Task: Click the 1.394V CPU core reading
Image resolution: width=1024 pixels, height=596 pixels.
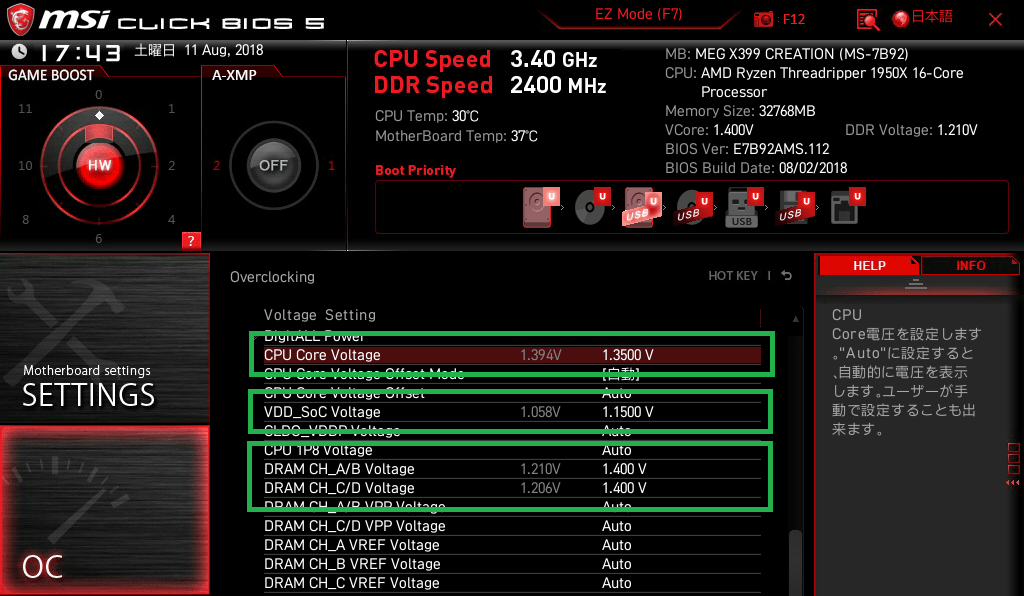Action: pos(540,355)
